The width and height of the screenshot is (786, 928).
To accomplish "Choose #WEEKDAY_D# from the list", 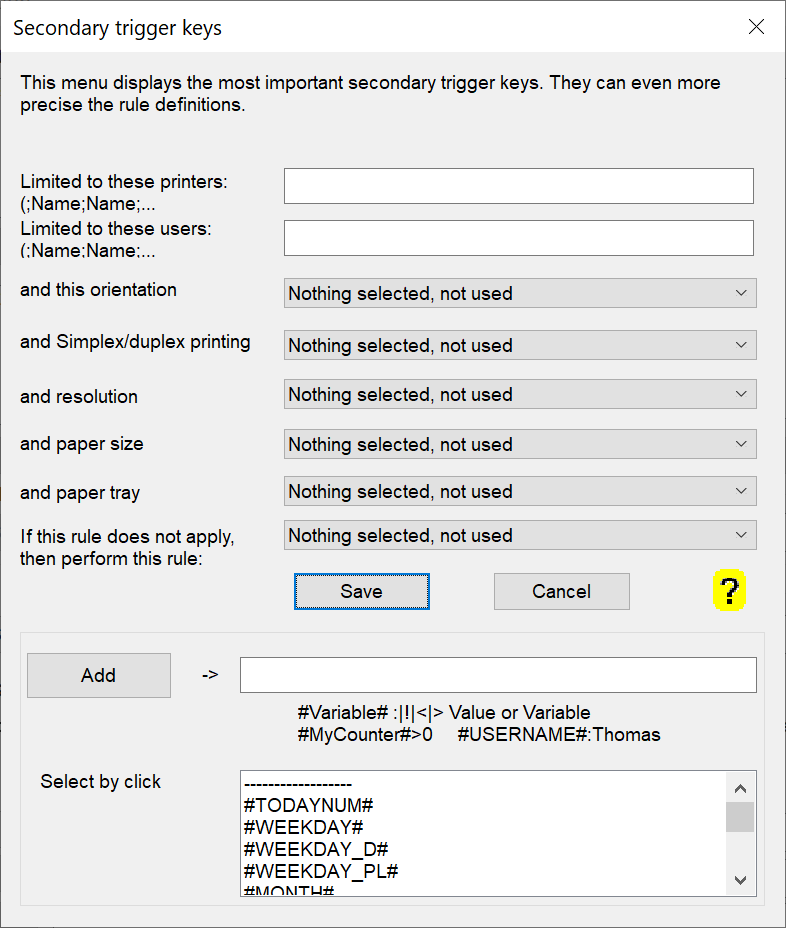I will tap(316, 849).
